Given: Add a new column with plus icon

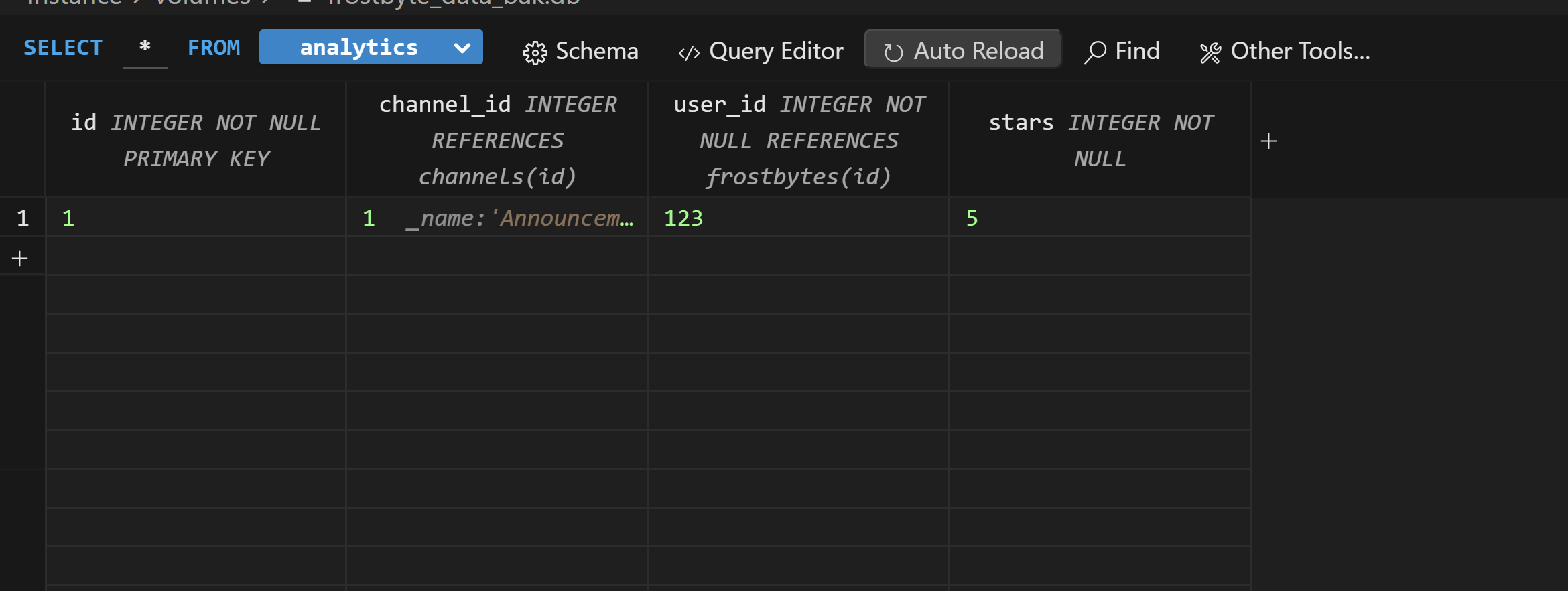Looking at the screenshot, I should (1268, 141).
